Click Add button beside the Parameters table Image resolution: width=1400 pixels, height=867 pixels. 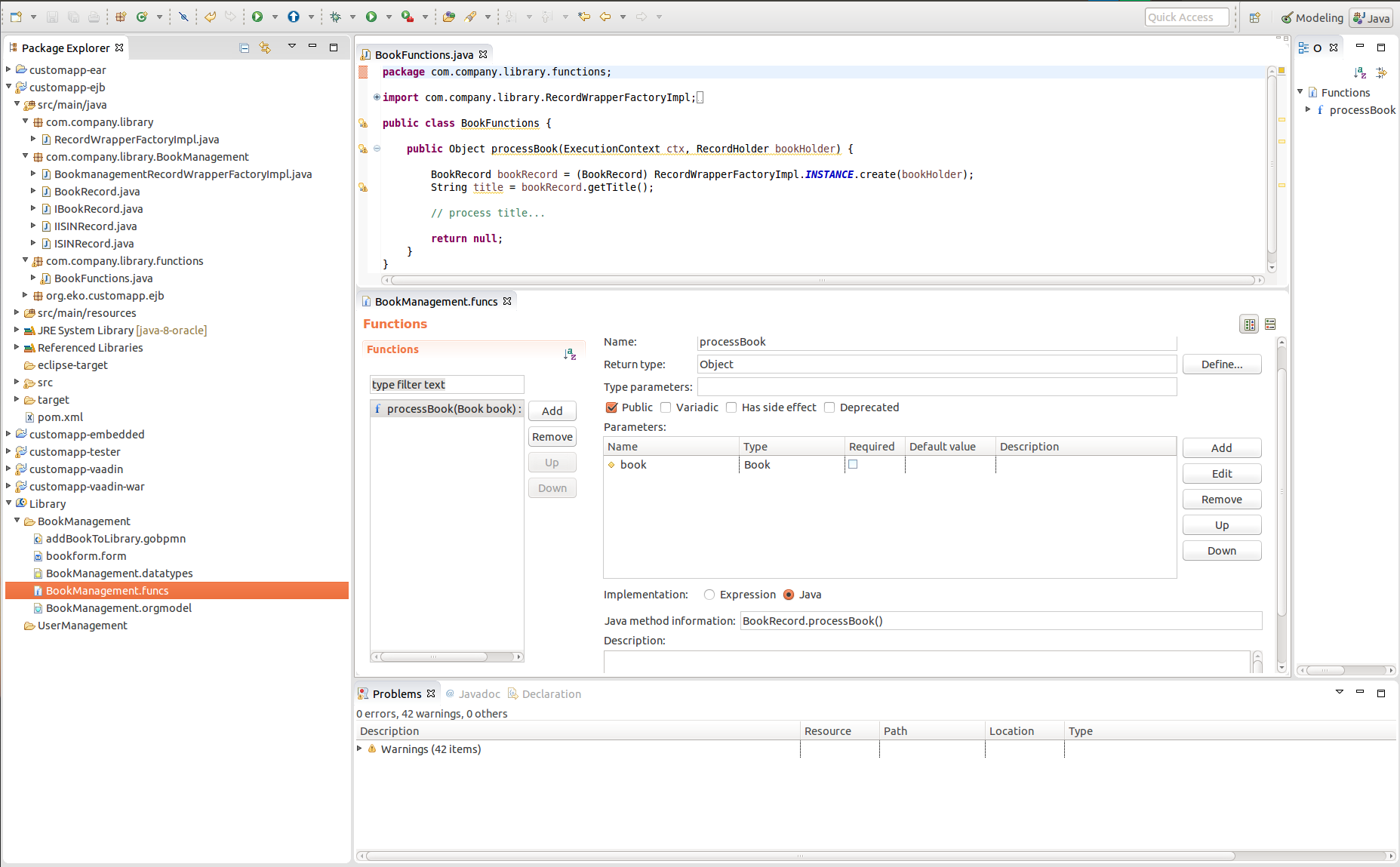click(x=1222, y=448)
